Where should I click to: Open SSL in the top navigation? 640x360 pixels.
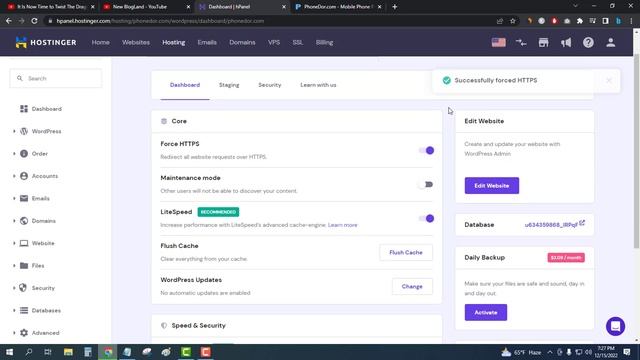click(x=298, y=42)
